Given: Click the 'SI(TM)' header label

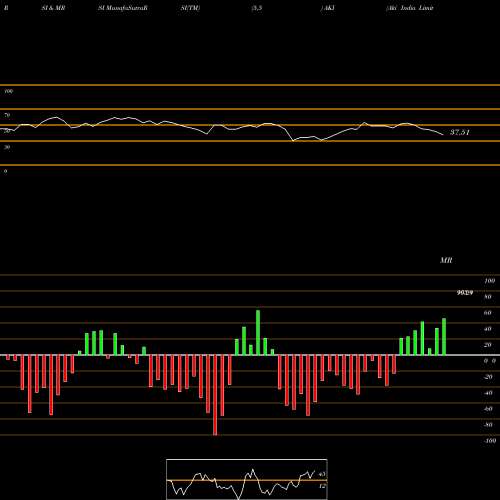Looking at the screenshot, I should (190, 8).
